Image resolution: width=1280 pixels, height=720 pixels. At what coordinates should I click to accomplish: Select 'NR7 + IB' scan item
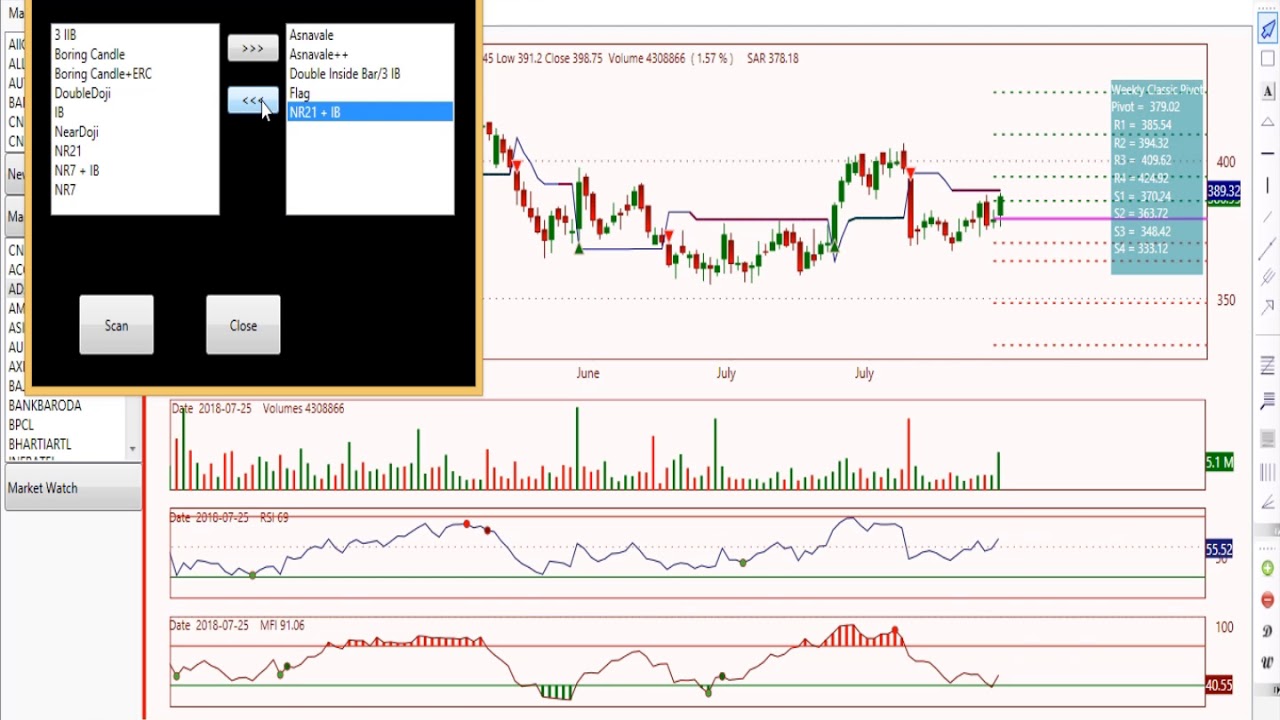(x=135, y=170)
